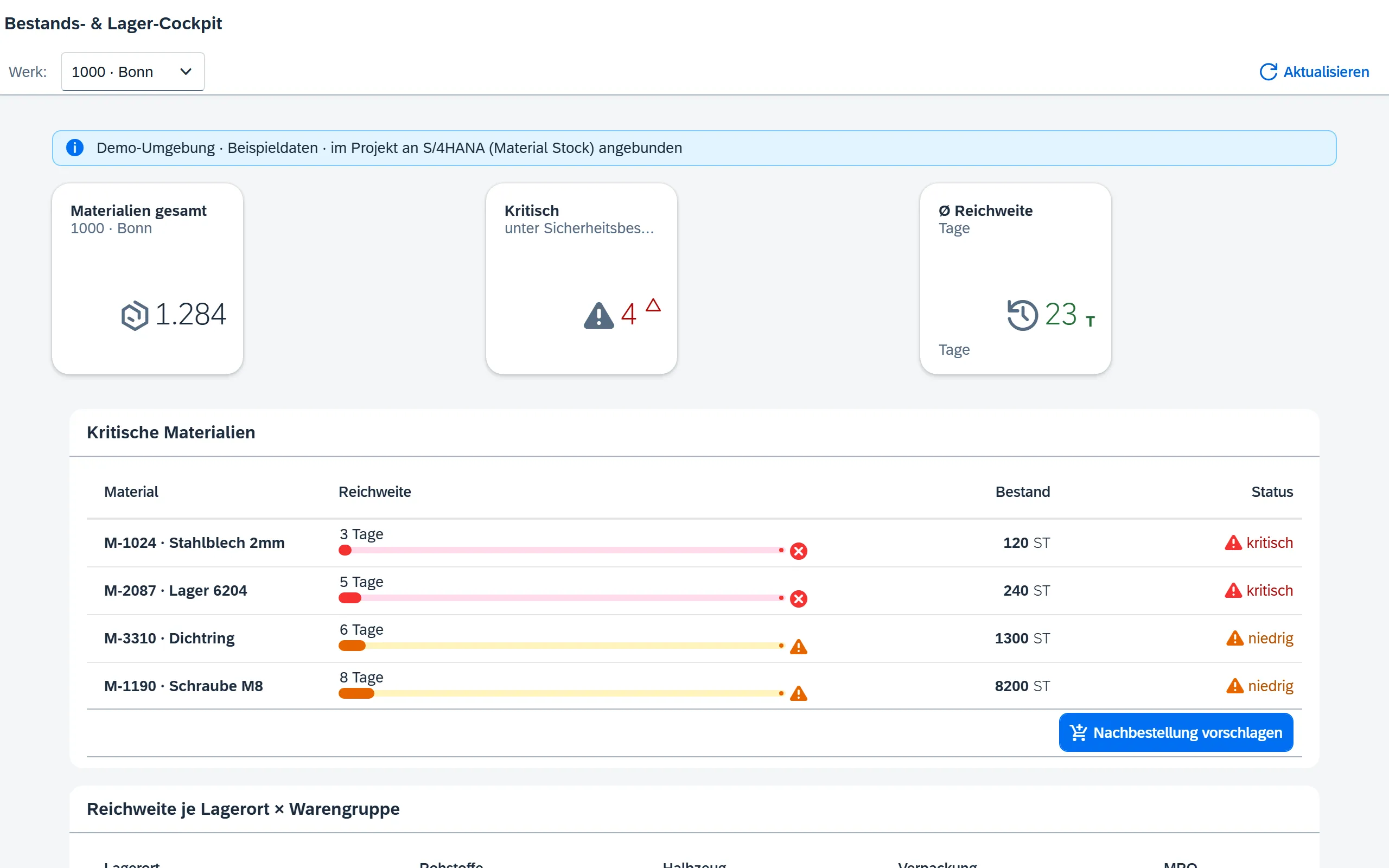This screenshot has height=868, width=1389.
Task: Click the shopping cart icon on Nachbestellung button
Action: pos(1079,732)
